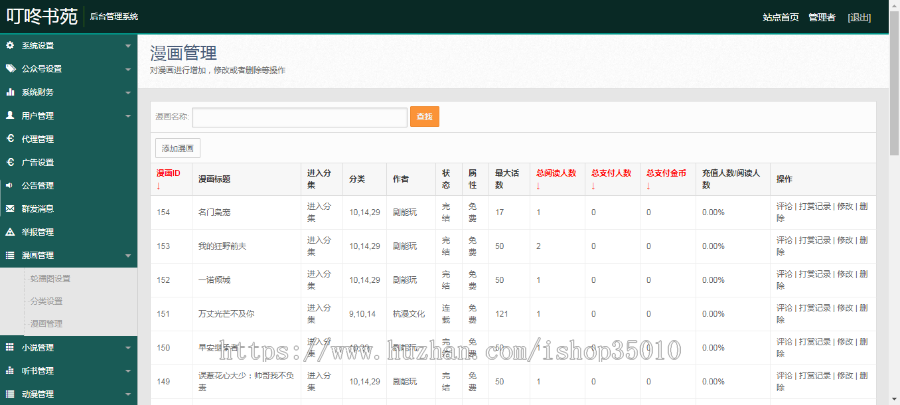Click the grid icon beside 小说管理
Viewport: 900px width, 405px height.
click(10, 347)
